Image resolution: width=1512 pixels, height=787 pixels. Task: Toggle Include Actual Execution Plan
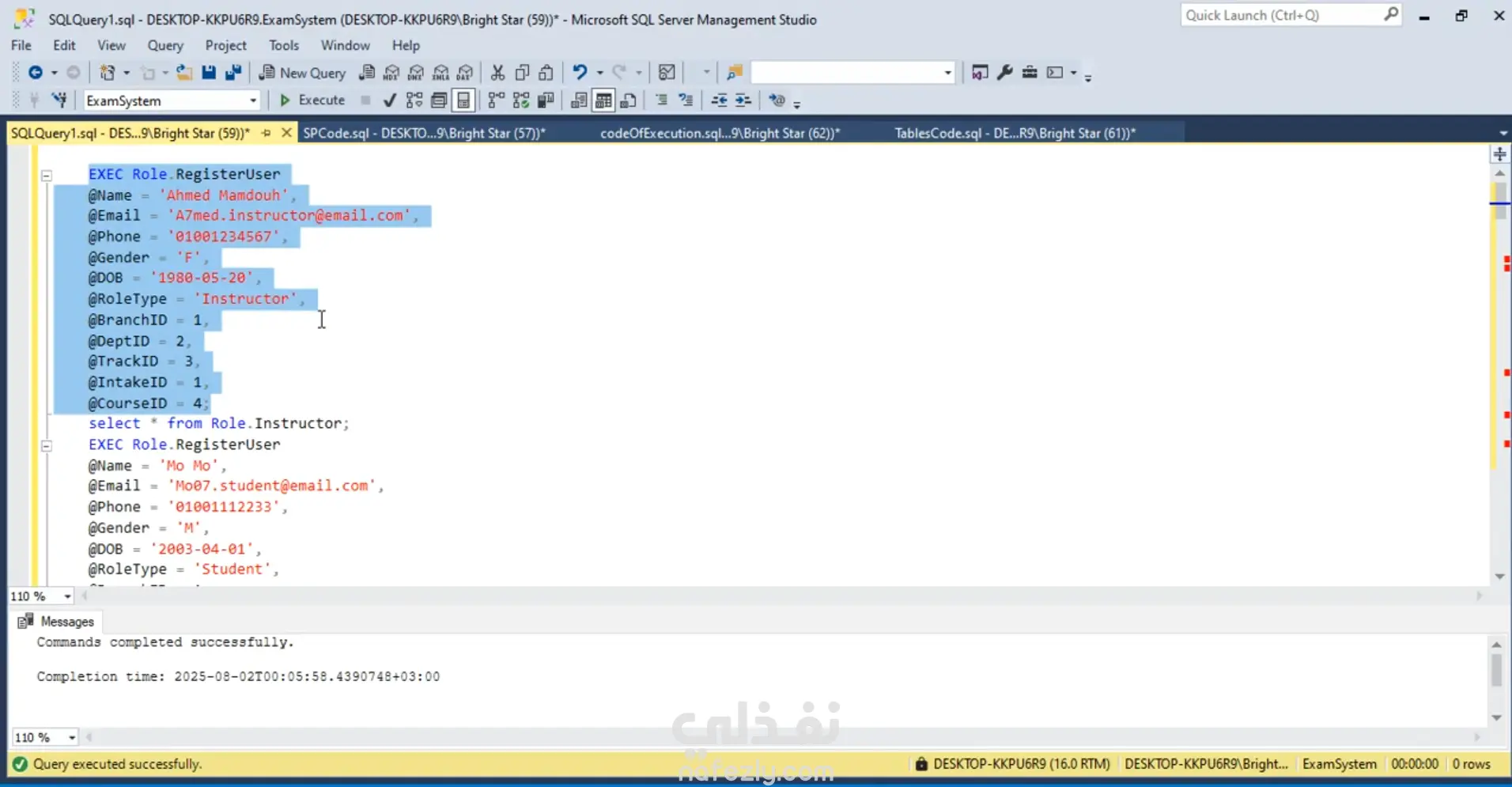point(497,100)
